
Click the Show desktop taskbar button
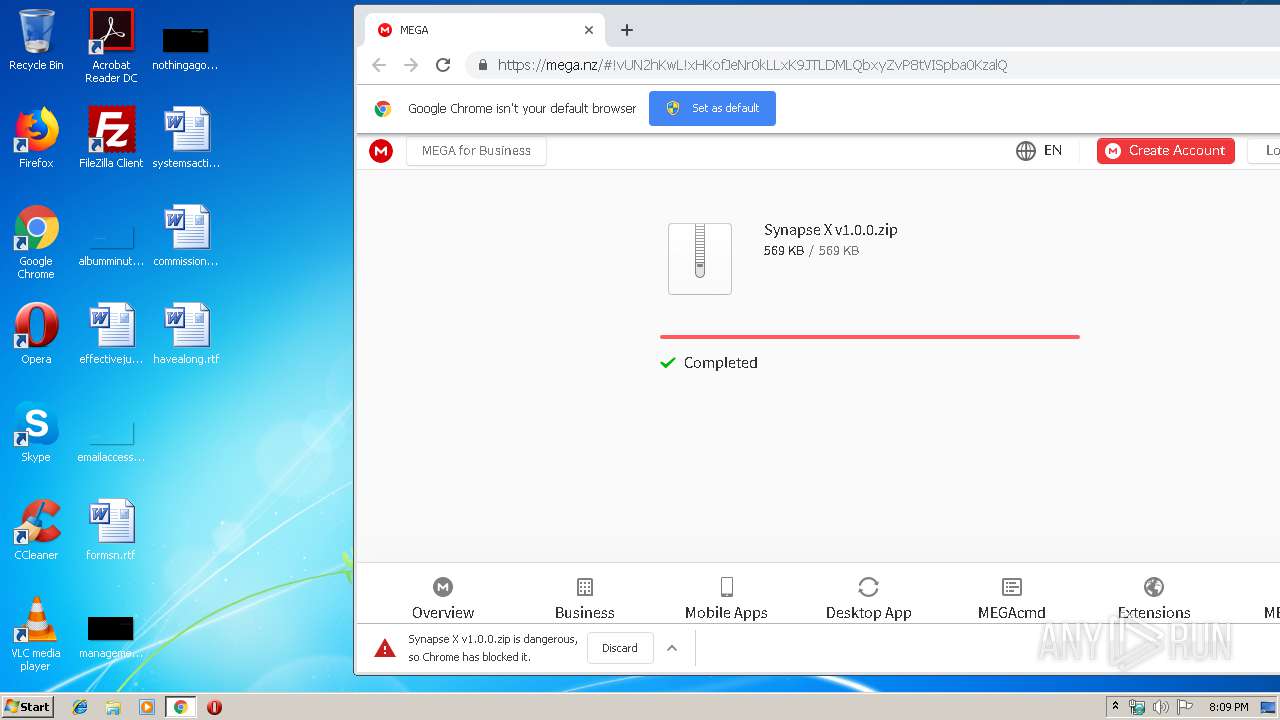pyautogui.click(x=1269, y=707)
